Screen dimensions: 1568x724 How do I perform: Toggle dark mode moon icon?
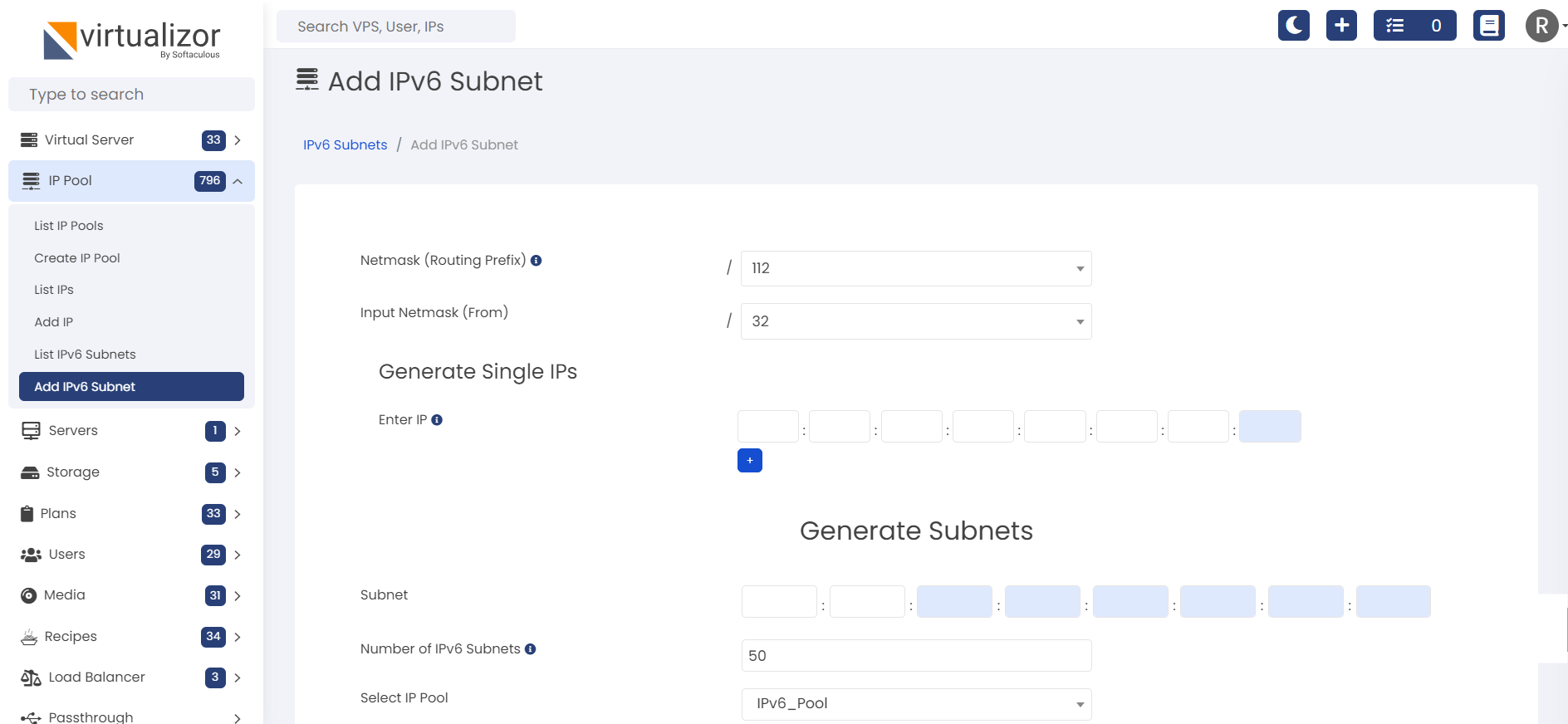tap(1293, 26)
